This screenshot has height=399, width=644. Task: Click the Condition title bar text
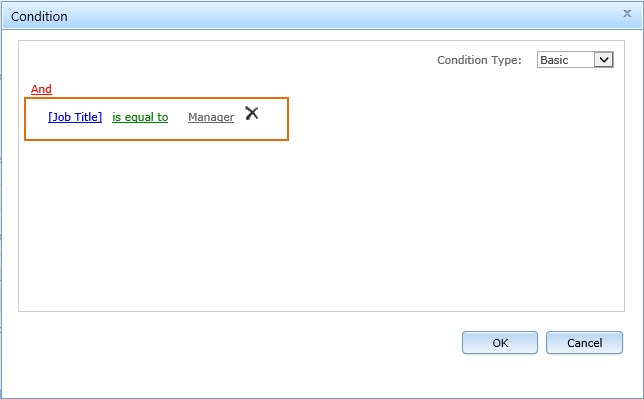(39, 16)
